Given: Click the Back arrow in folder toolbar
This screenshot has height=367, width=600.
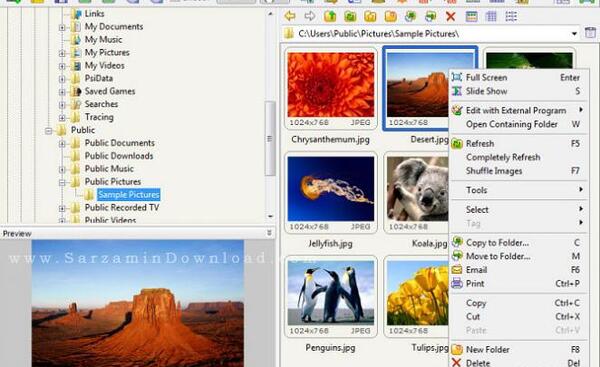Looking at the screenshot, I should point(290,16).
